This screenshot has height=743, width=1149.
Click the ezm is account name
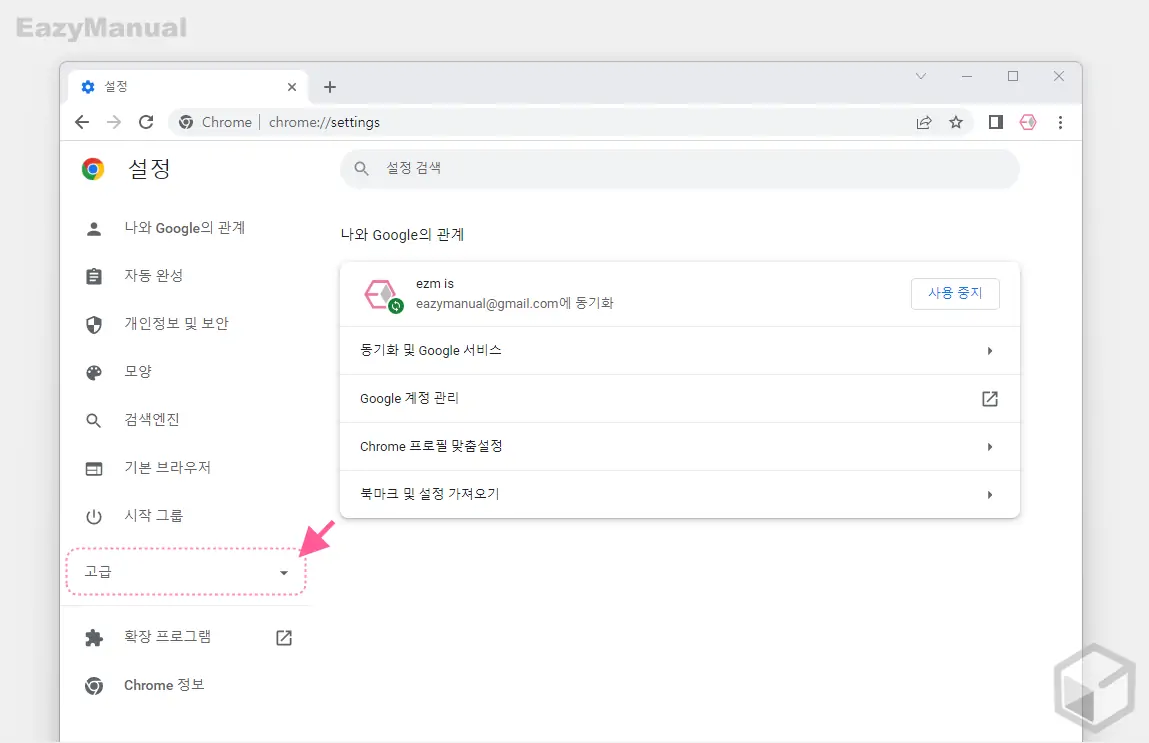435,284
